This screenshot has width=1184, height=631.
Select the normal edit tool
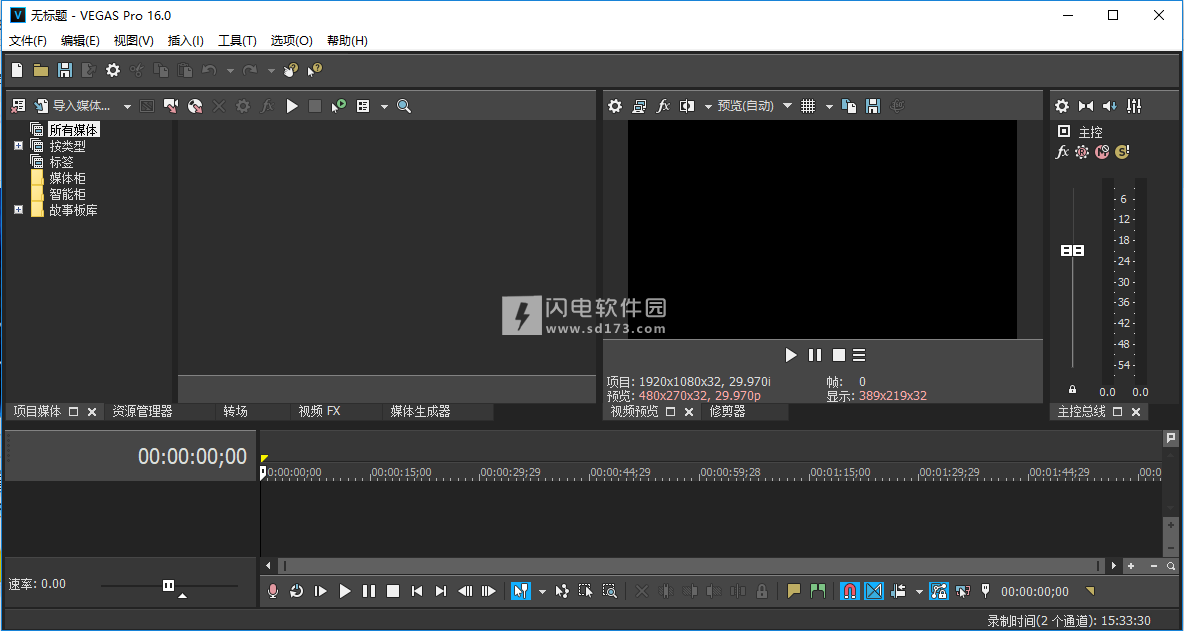520,591
